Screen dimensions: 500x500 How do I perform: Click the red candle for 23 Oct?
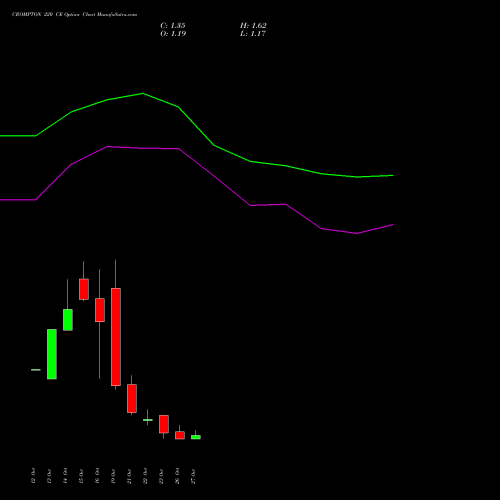(x=164, y=424)
